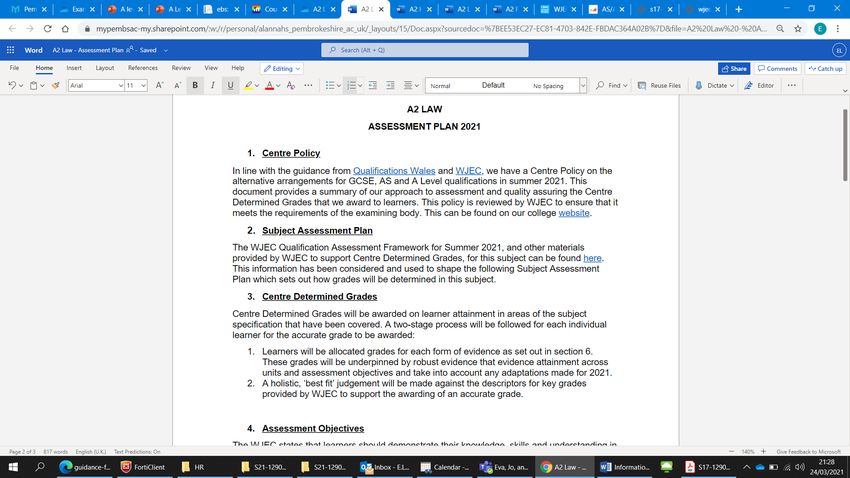The image size is (850, 478).
Task: Click the browser reload button
Action: (x=47, y=28)
